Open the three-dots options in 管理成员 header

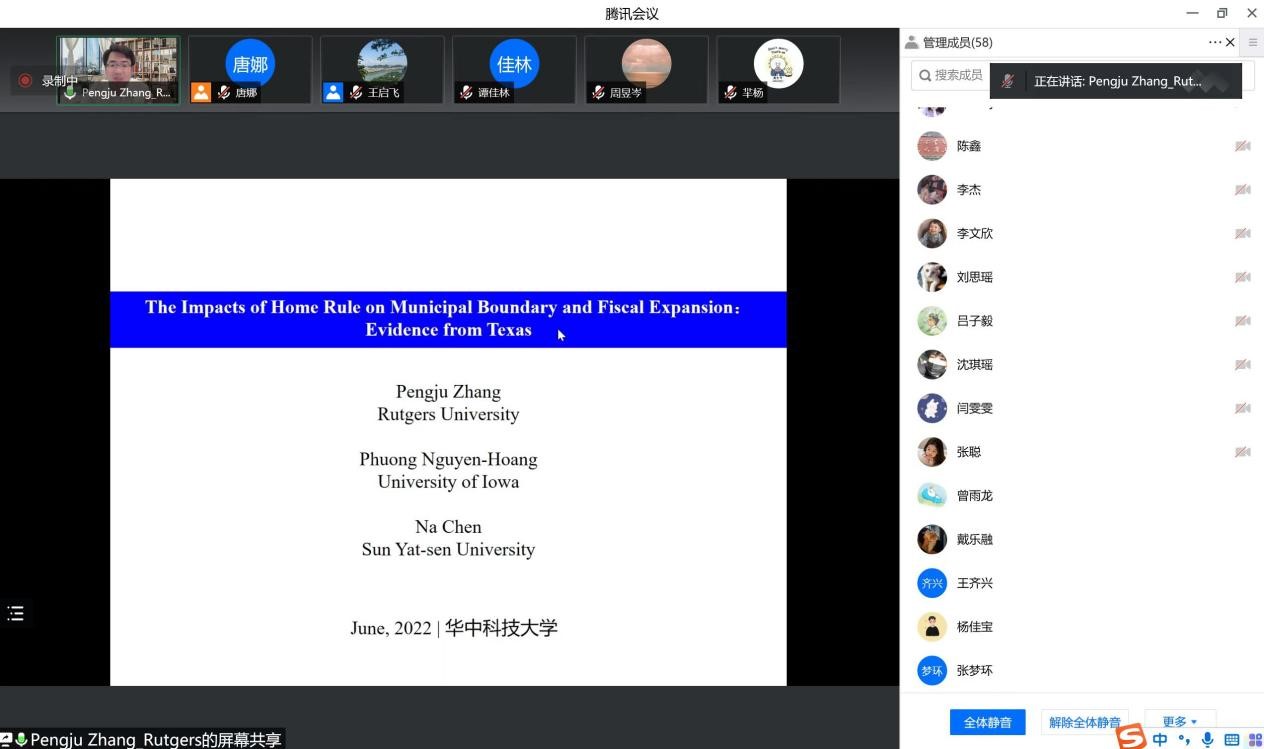click(x=1215, y=42)
